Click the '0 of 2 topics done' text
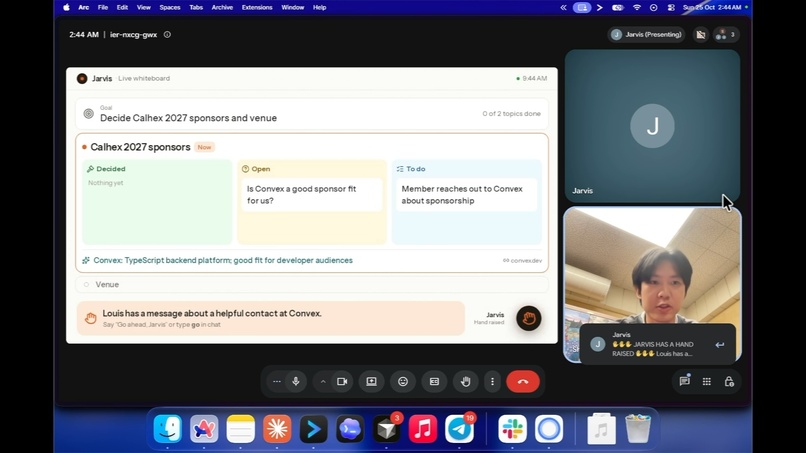The height and width of the screenshot is (453, 806). coord(511,114)
